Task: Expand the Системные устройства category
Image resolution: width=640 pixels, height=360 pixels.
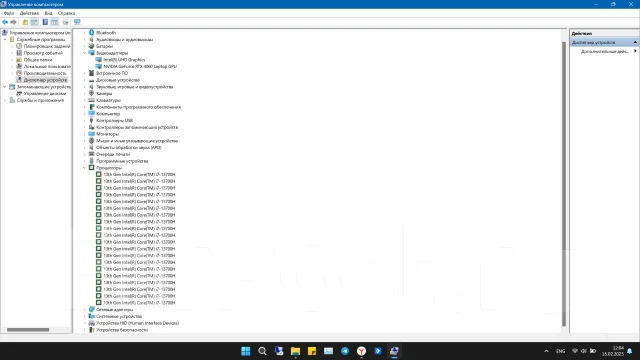Action: [84, 316]
